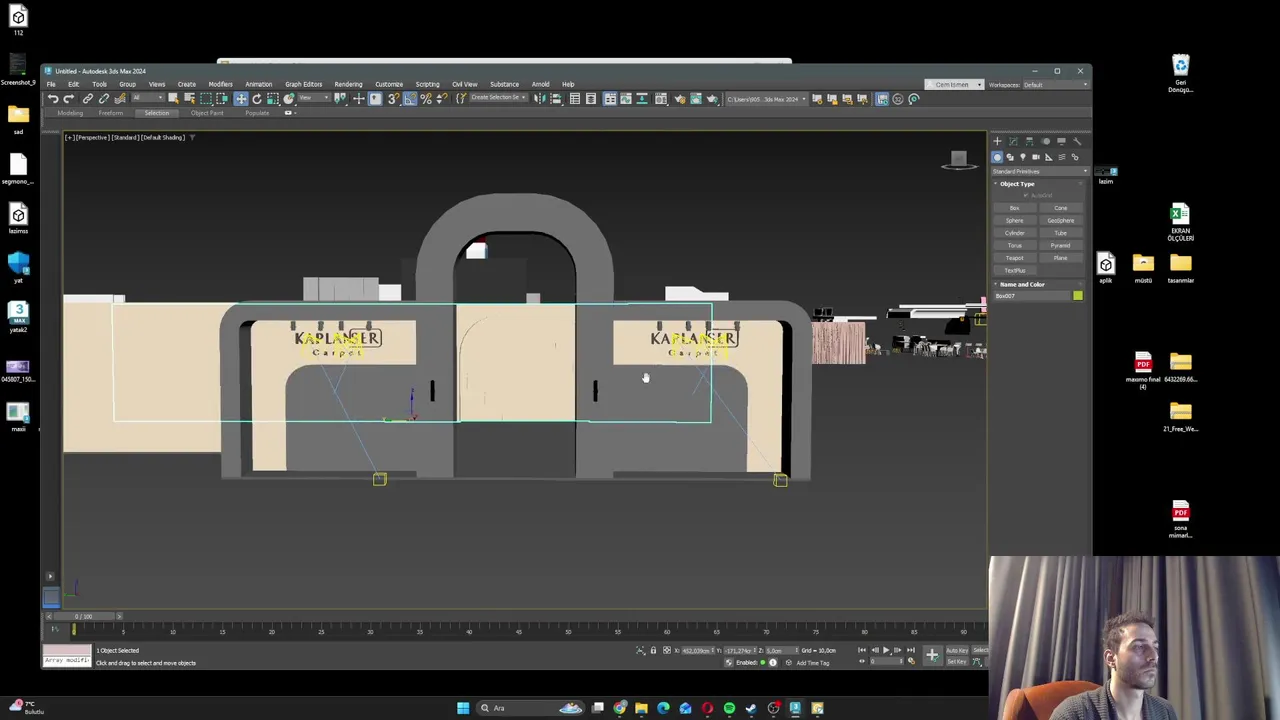1280x720 pixels.
Task: Select the Shapes category icon
Action: coord(1010,157)
